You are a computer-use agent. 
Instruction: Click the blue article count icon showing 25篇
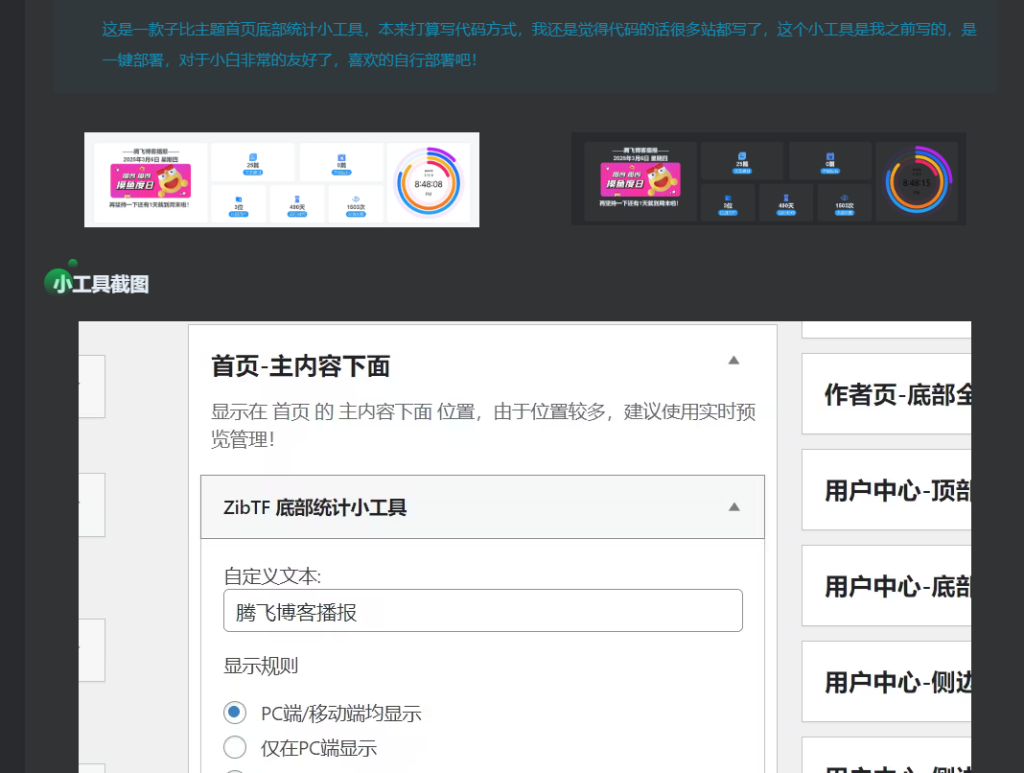pyautogui.click(x=252, y=155)
